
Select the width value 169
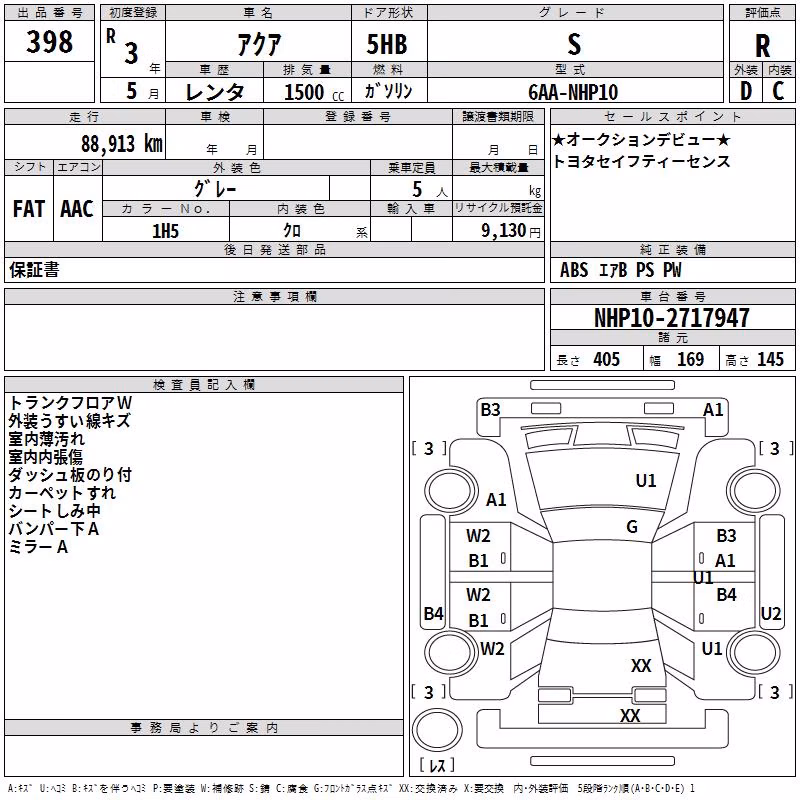click(x=690, y=360)
